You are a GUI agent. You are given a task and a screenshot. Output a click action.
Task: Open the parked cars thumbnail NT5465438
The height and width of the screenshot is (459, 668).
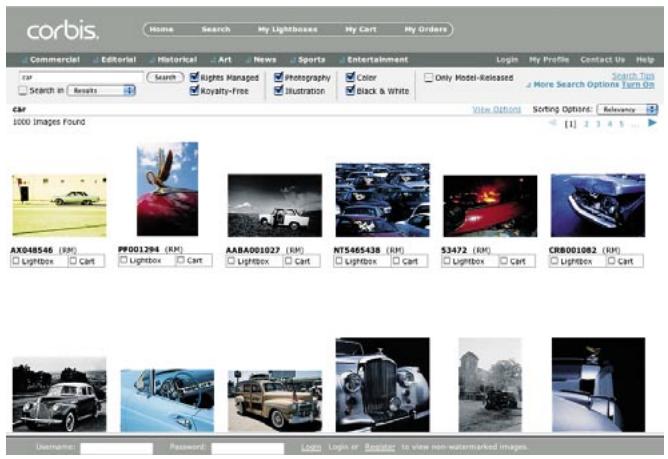tap(382, 200)
